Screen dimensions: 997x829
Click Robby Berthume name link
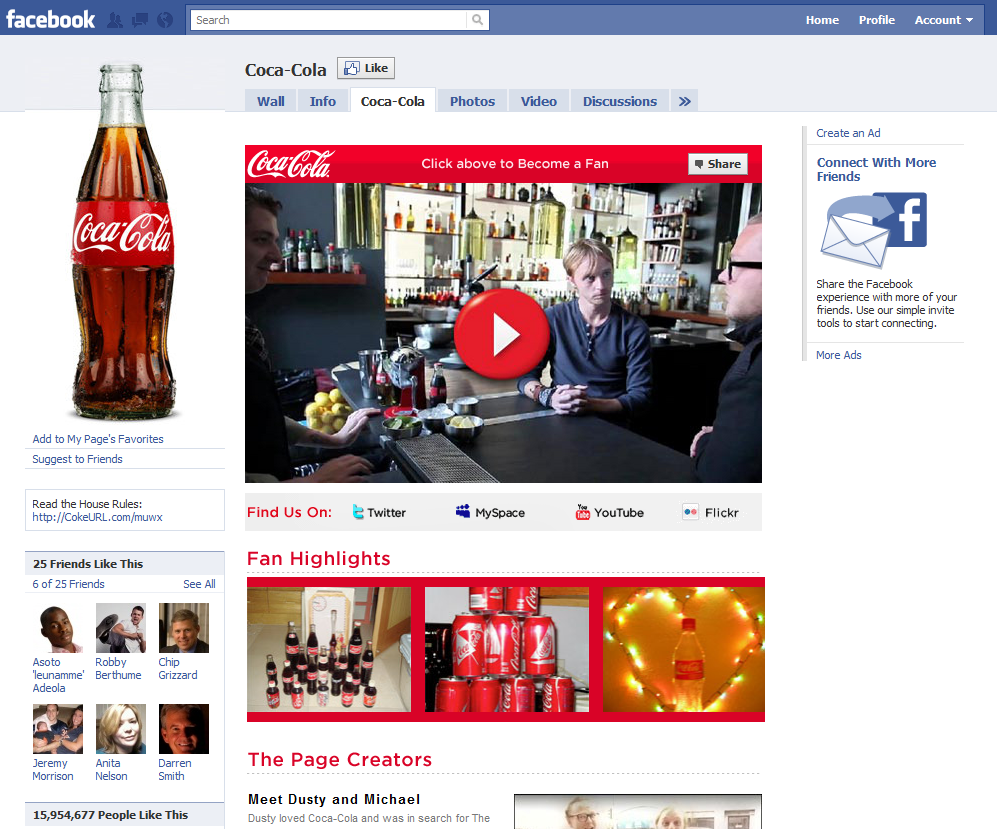click(118, 668)
